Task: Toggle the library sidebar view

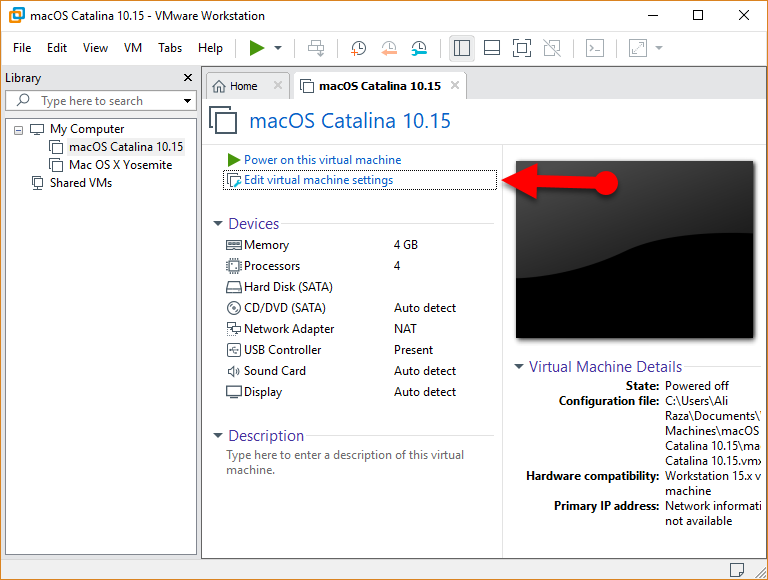Action: 461,48
